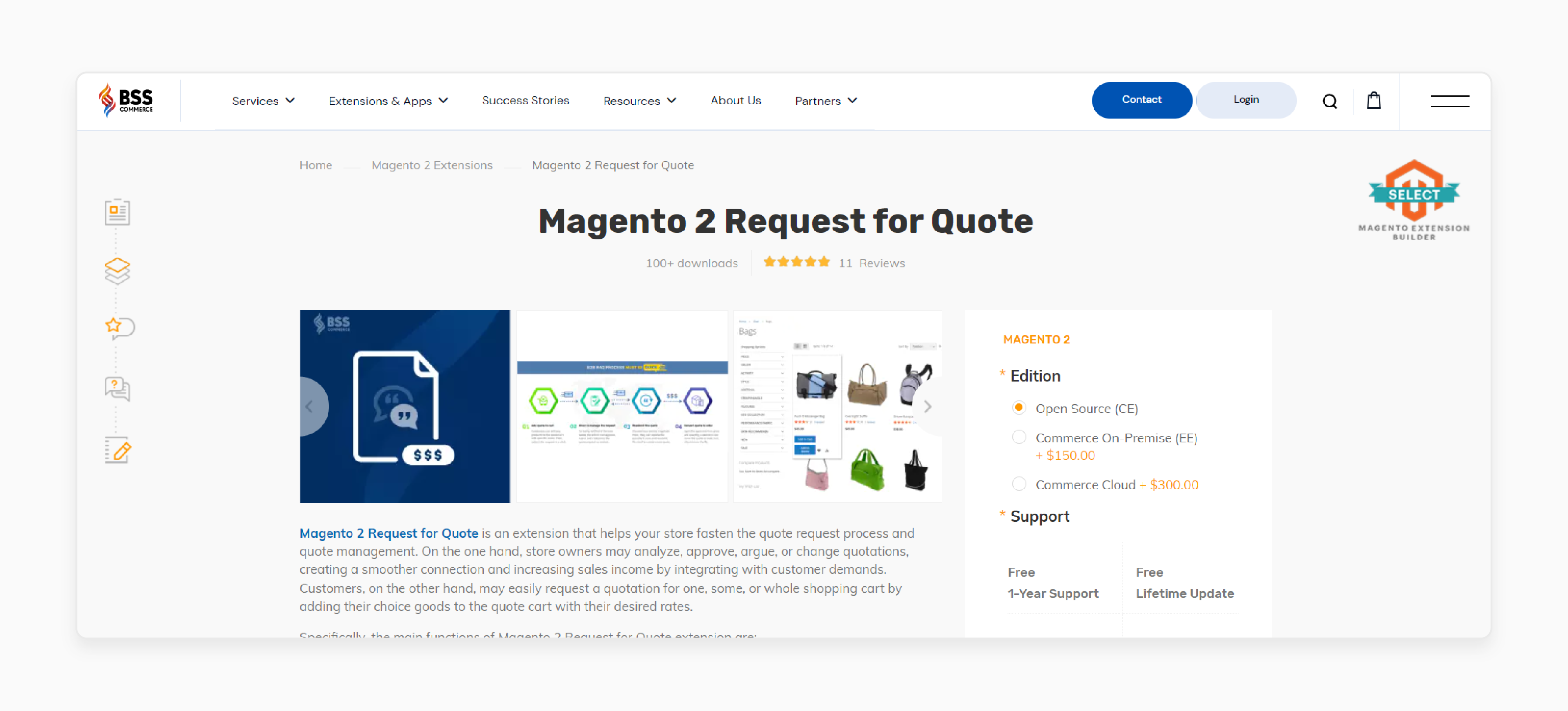Click the blue Magento 2 Request for Quote text link
Image resolution: width=1568 pixels, height=711 pixels.
388,532
